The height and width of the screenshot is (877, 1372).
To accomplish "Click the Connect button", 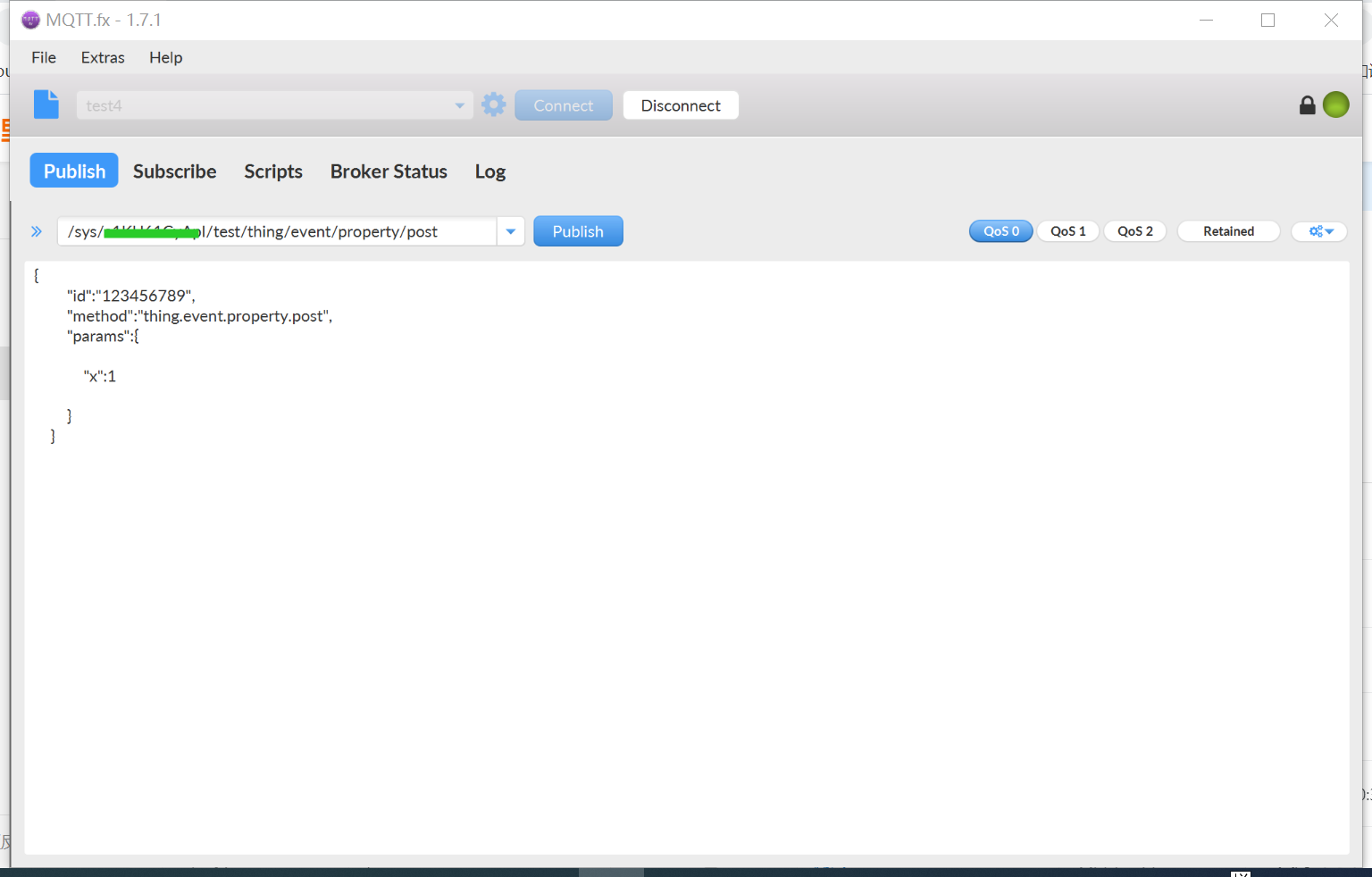I will [x=564, y=105].
